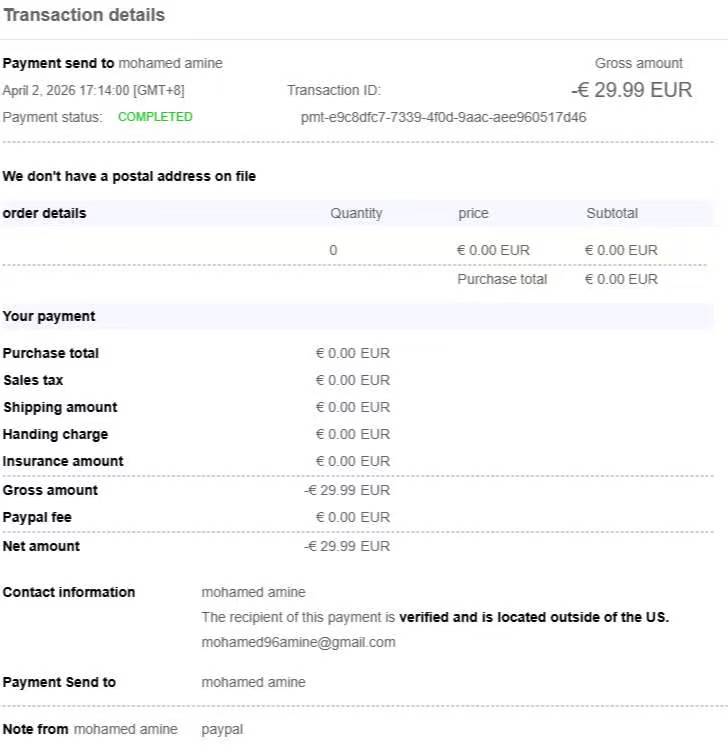Image resolution: width=728 pixels, height=752 pixels.
Task: Click the Handing charge row label
Action: click(55, 434)
